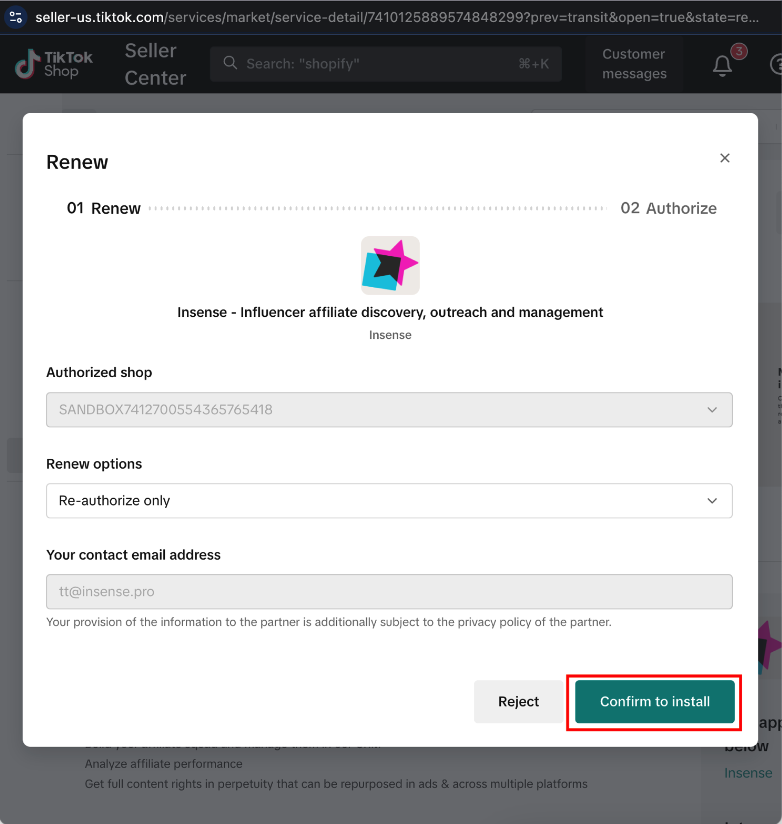Expand the Authorized shop dropdown
The image size is (782, 824).
pyautogui.click(x=389, y=409)
